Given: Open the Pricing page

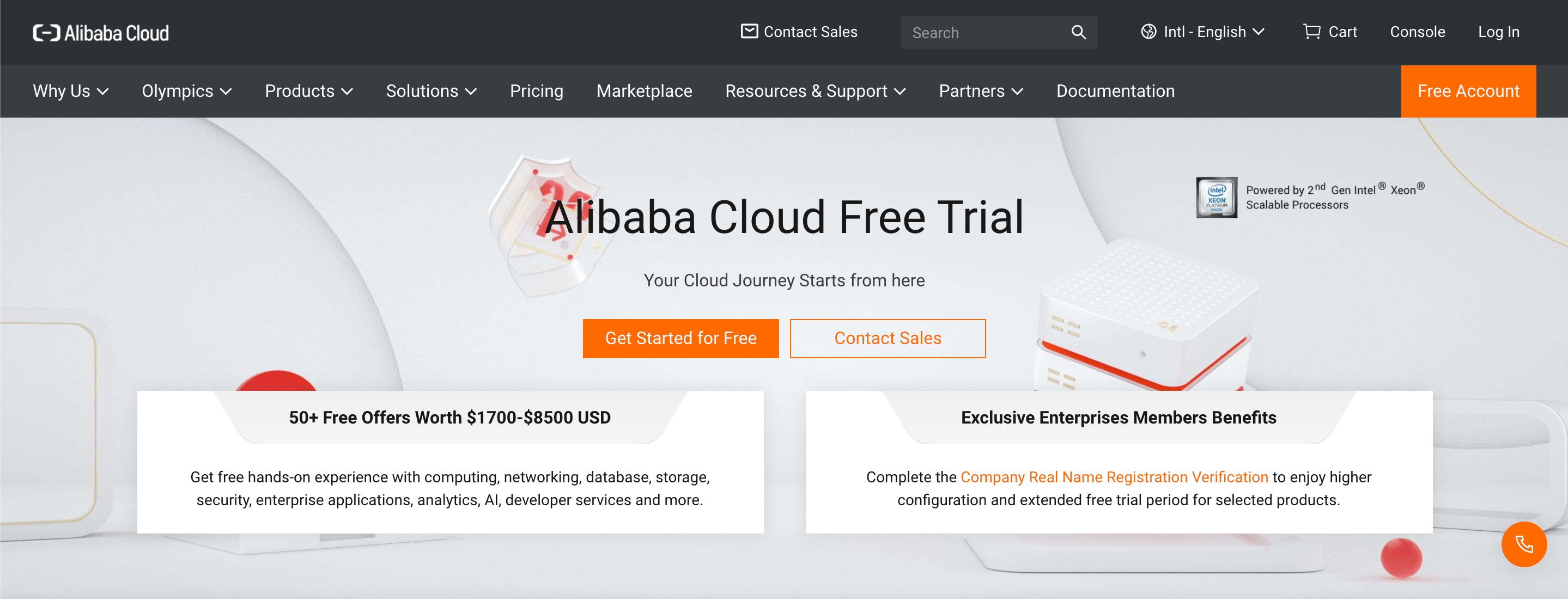Looking at the screenshot, I should (536, 91).
